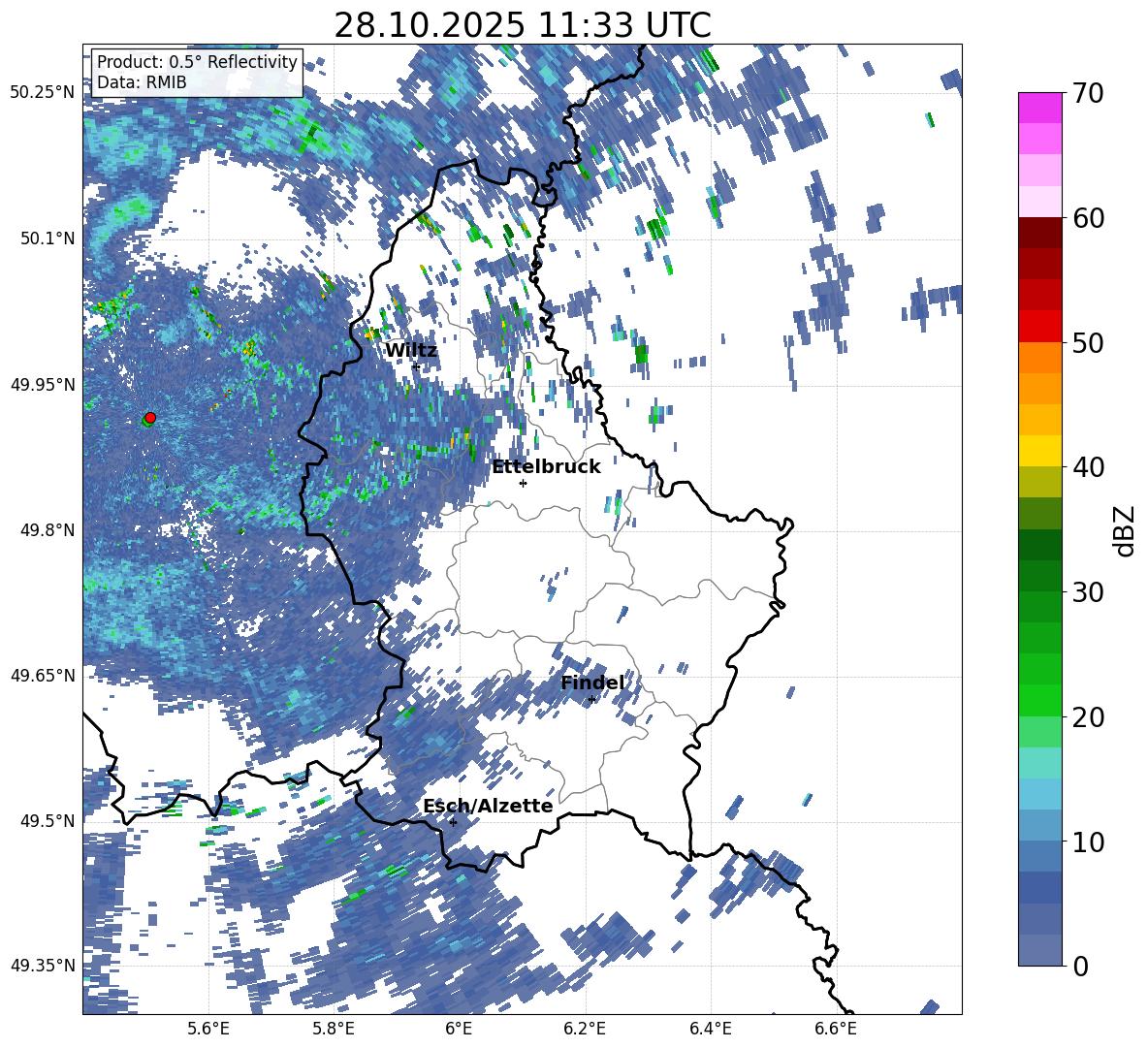Click the Esch/Alzette city label
The image size is (1148, 1048).
[488, 806]
